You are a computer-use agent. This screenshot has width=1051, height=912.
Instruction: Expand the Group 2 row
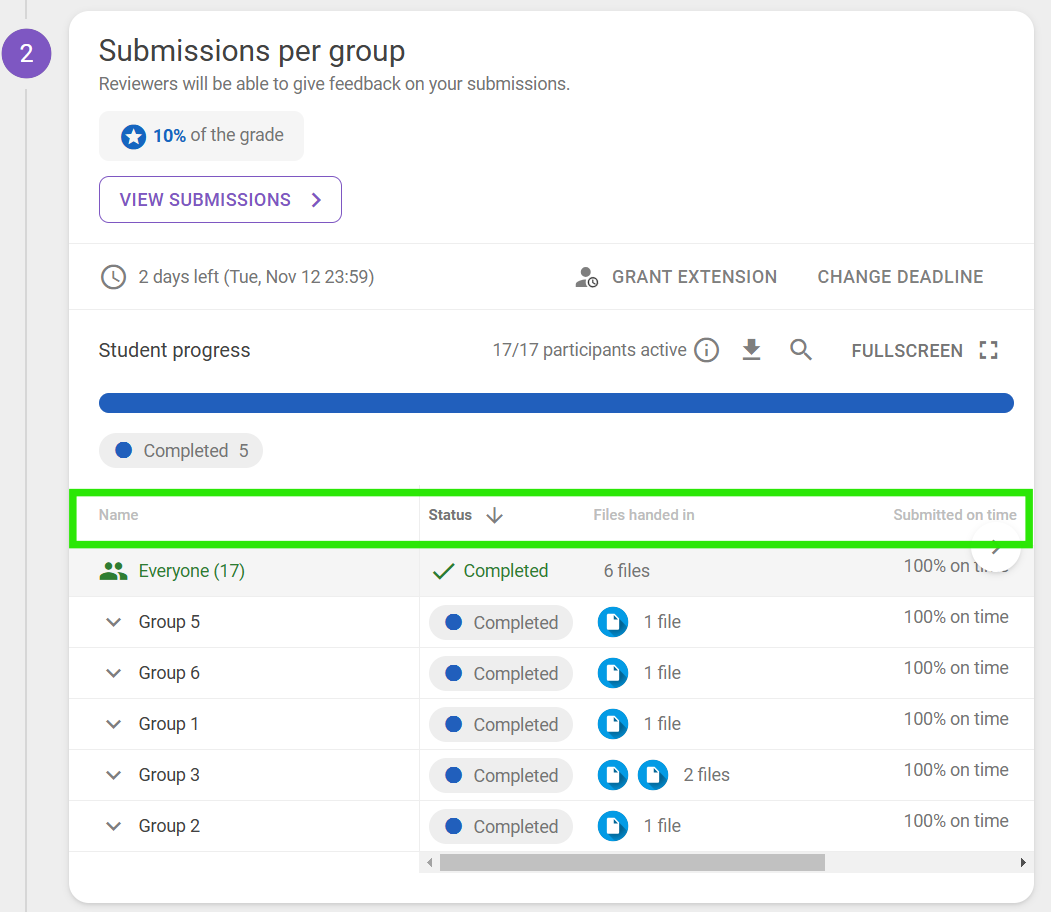point(114,826)
